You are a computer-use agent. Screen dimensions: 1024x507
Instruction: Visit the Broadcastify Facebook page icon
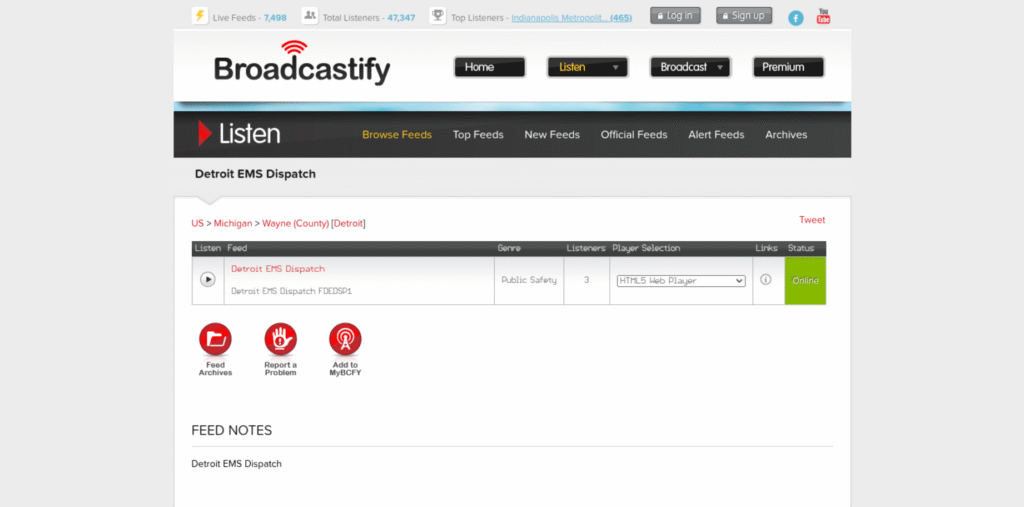(795, 18)
